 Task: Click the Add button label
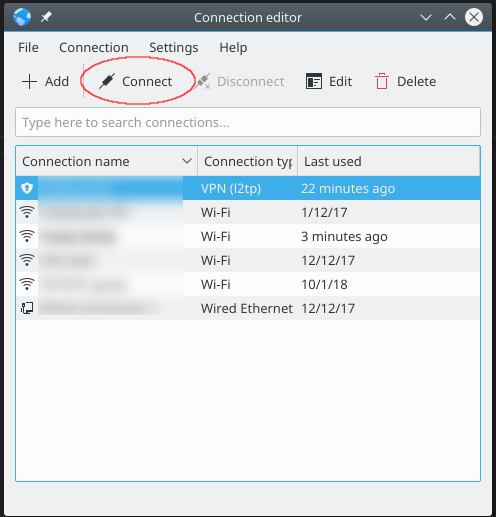pos(57,81)
